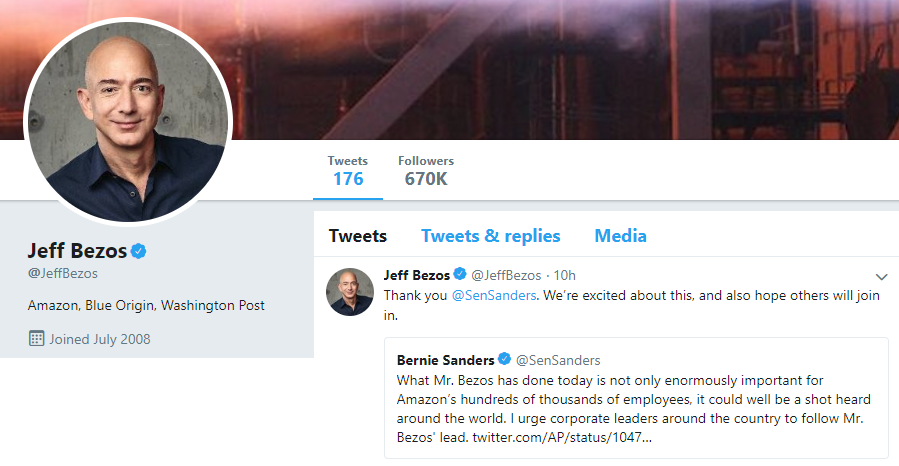Open the twitter.com/AP/status link
Viewport: 899px width, 466px height.
[562, 437]
